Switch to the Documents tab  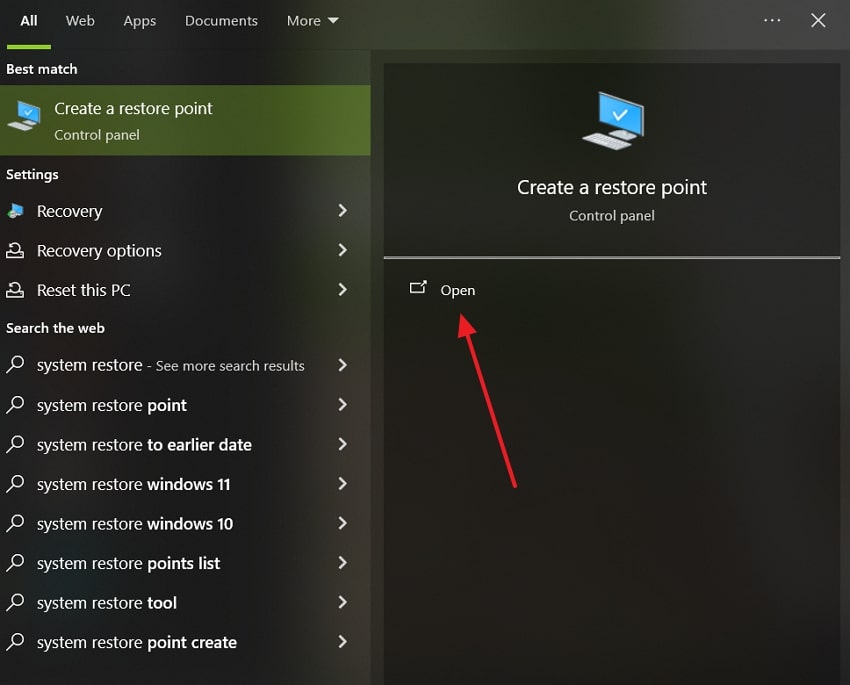pos(221,20)
